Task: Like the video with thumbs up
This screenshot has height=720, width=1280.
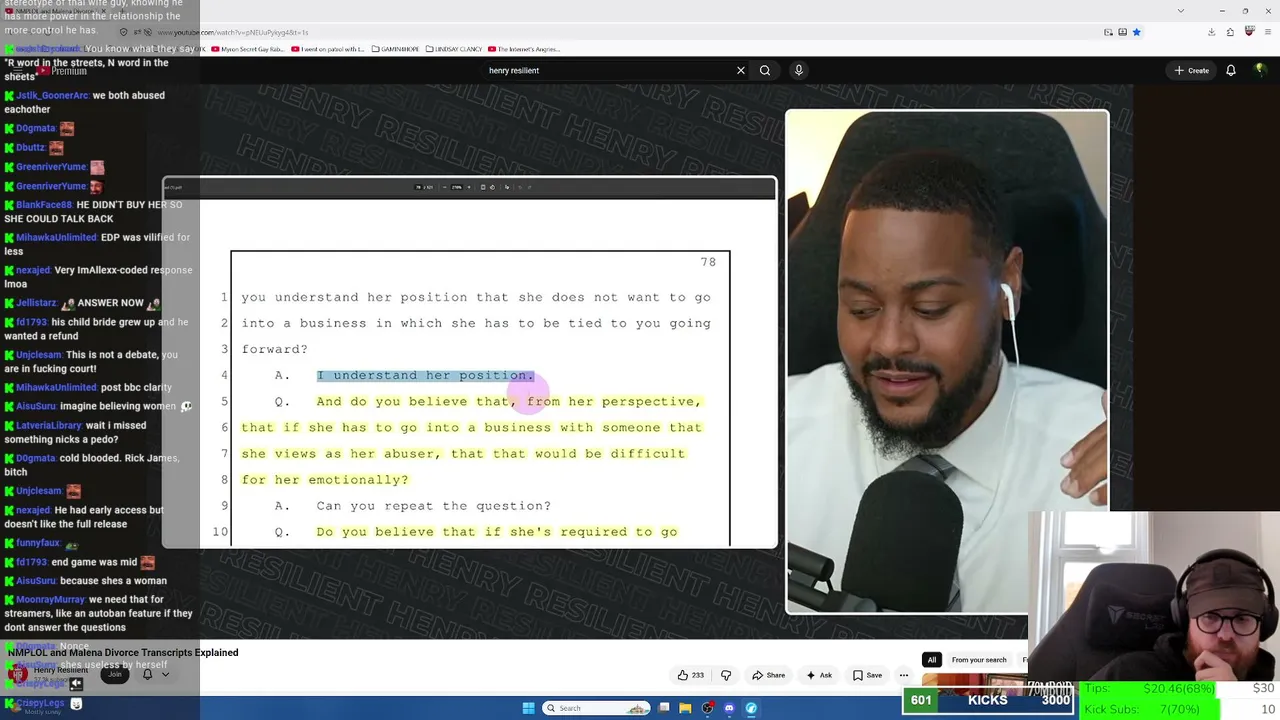Action: [690, 675]
